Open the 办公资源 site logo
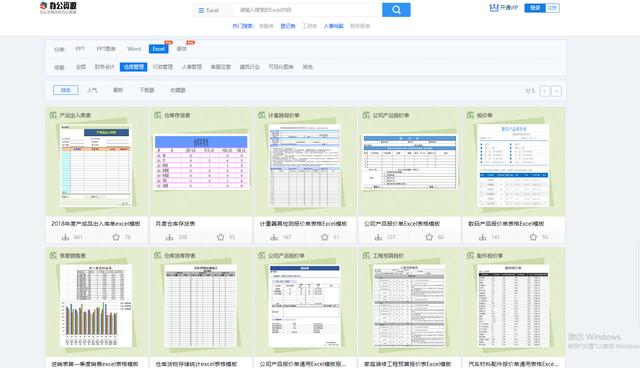640x368 pixels. click(58, 7)
